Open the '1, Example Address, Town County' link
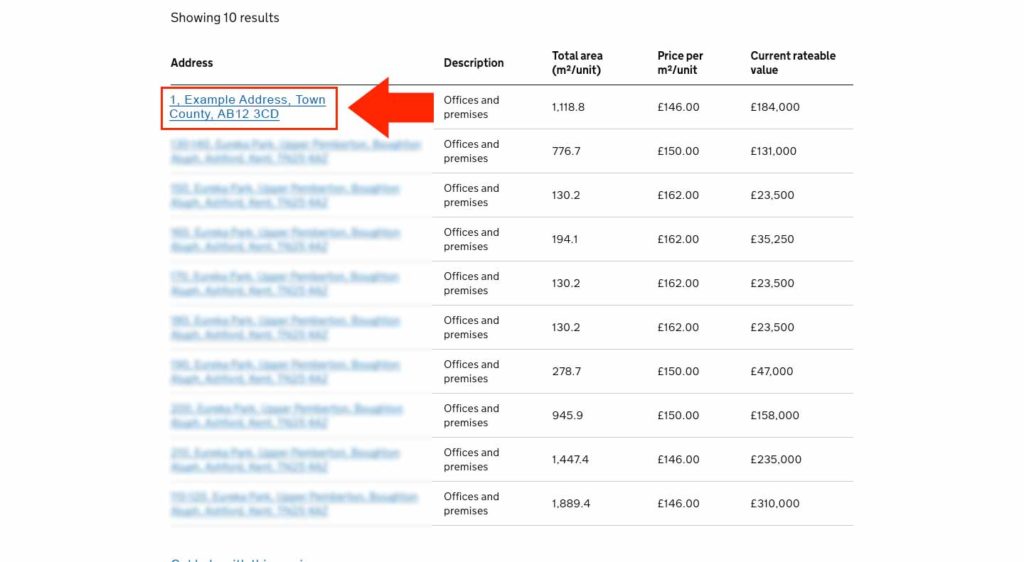Viewport: 1024px width, 562px height. (248, 107)
